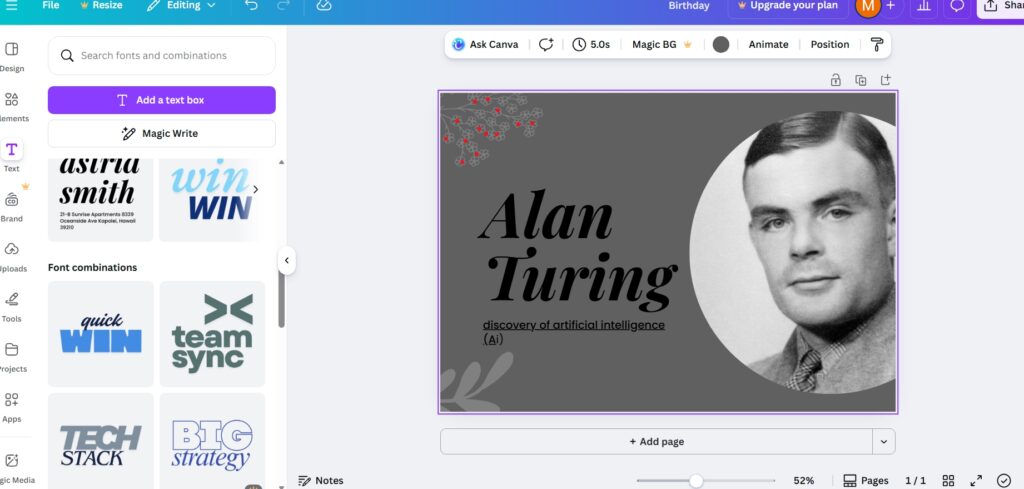Toggle the Notes panel
The height and width of the screenshot is (489, 1024).
pos(321,481)
